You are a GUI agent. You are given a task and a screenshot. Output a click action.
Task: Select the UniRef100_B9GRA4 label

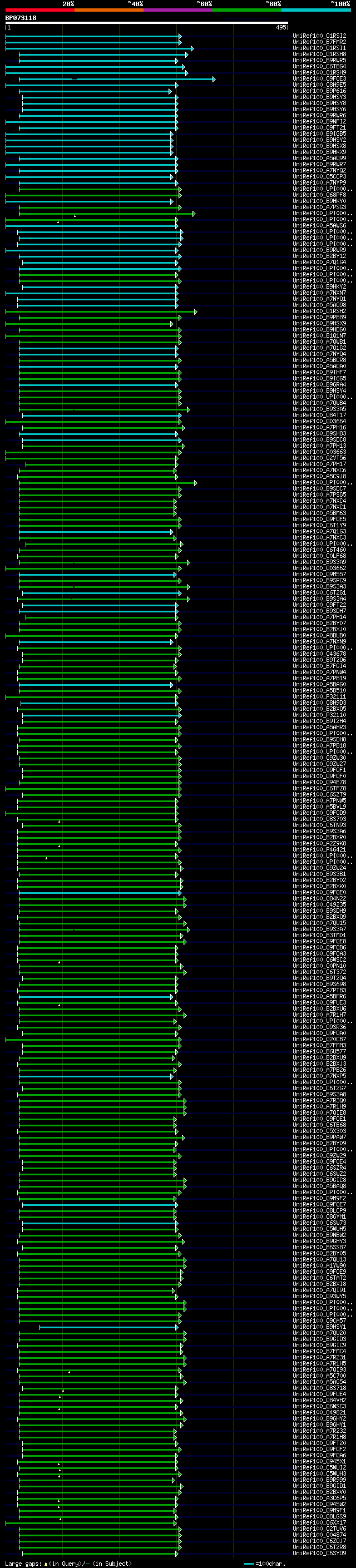(319, 385)
